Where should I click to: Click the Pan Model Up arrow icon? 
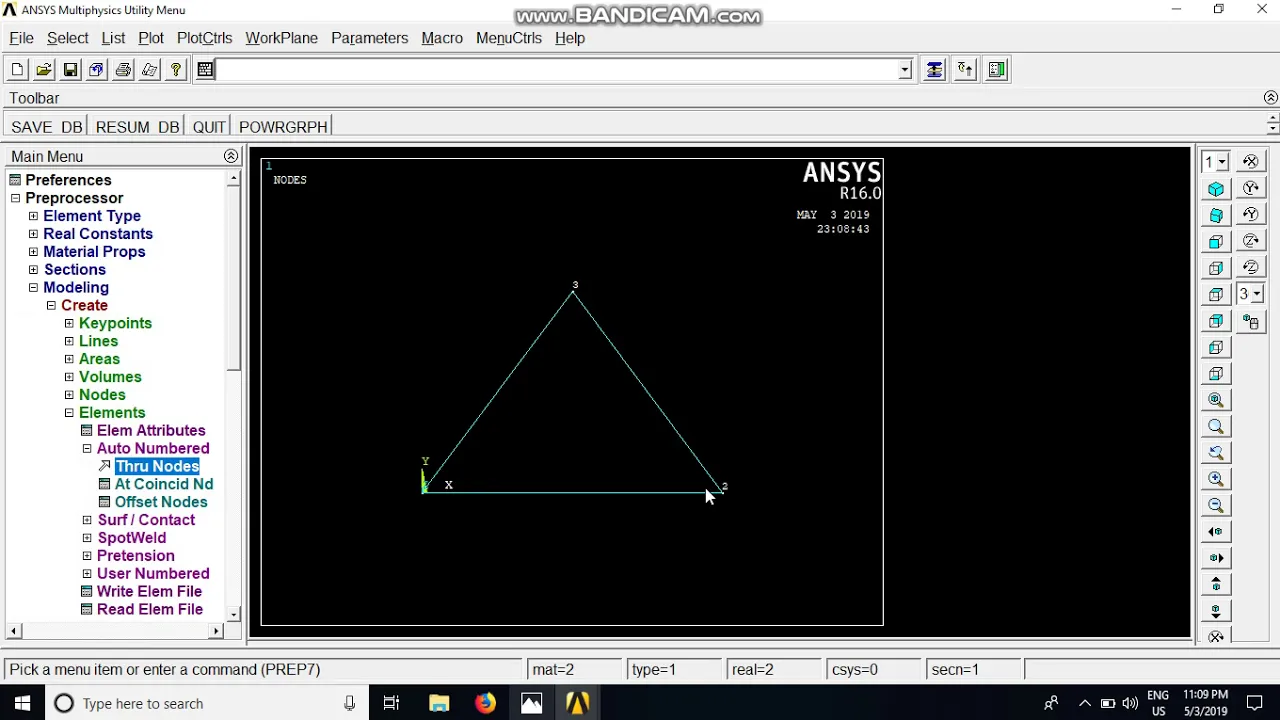(x=1216, y=585)
